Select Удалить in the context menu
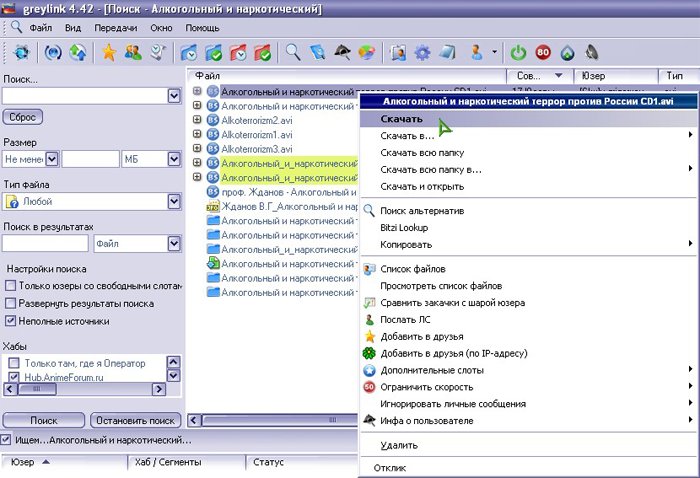 [529, 445]
